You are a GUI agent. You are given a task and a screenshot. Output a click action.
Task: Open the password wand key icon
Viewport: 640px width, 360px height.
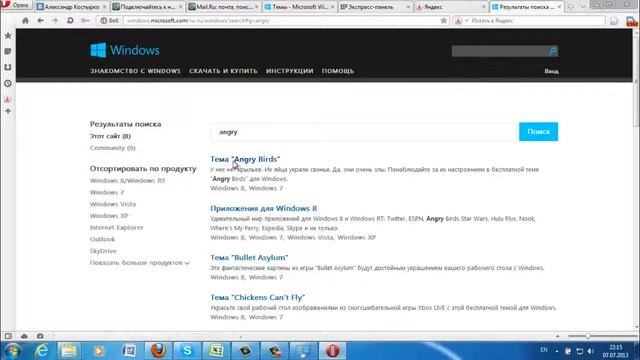coord(85,20)
